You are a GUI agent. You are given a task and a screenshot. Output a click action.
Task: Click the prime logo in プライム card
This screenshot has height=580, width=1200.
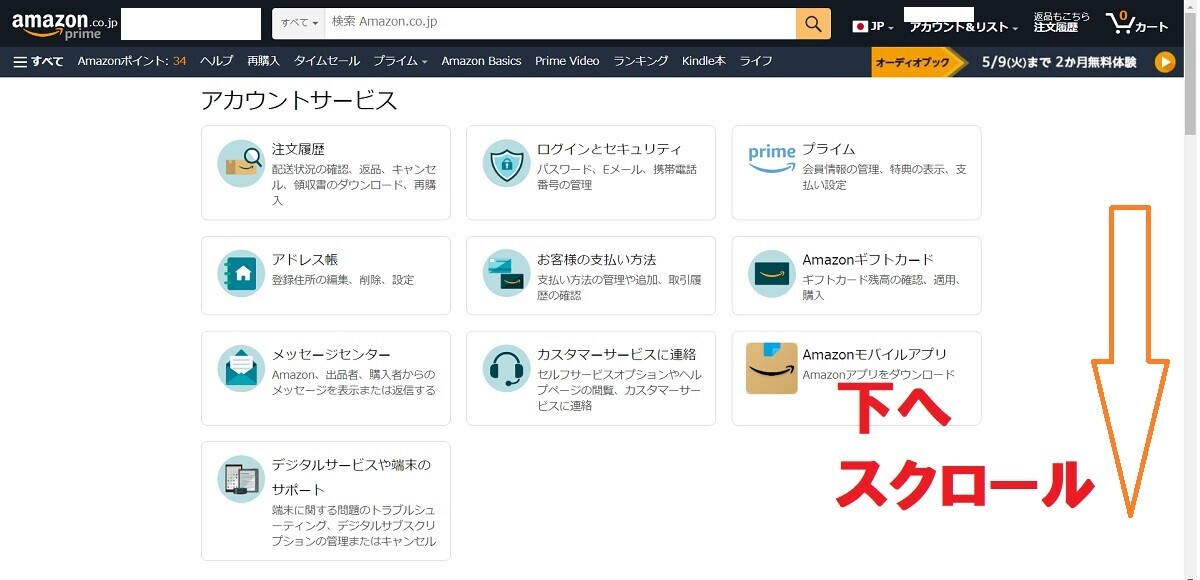772,158
